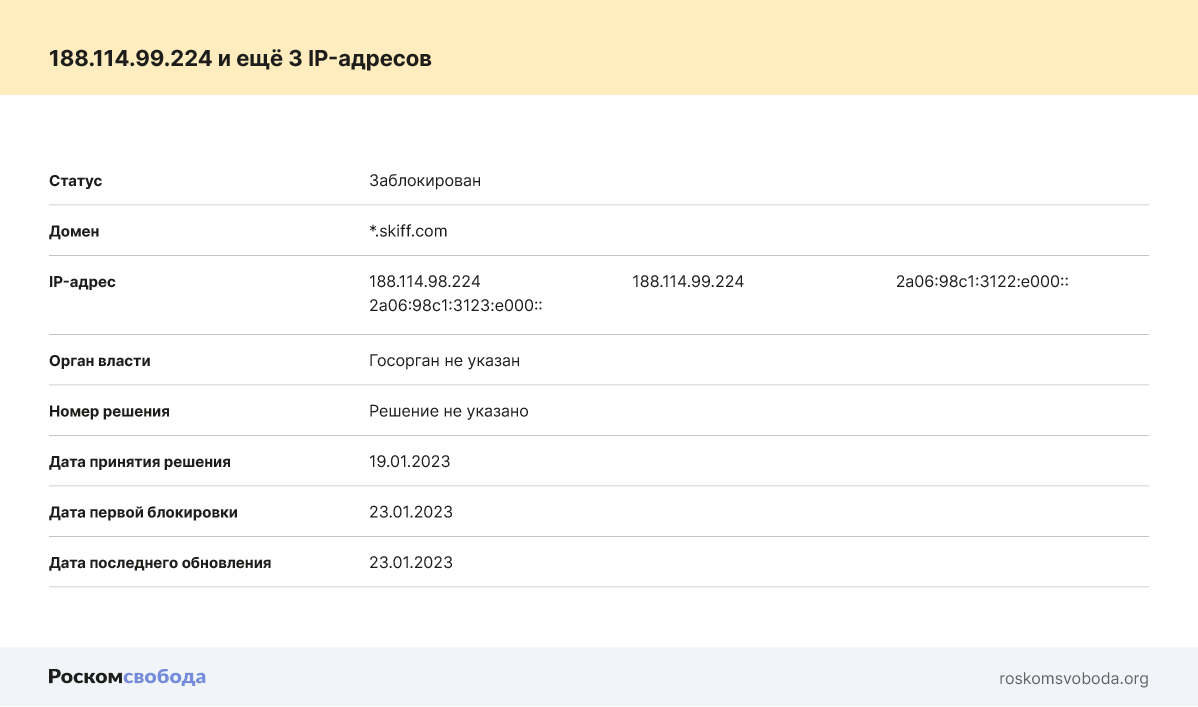Click the IP-адрес row label
Screen dimensions: 1198x707
click(x=82, y=282)
